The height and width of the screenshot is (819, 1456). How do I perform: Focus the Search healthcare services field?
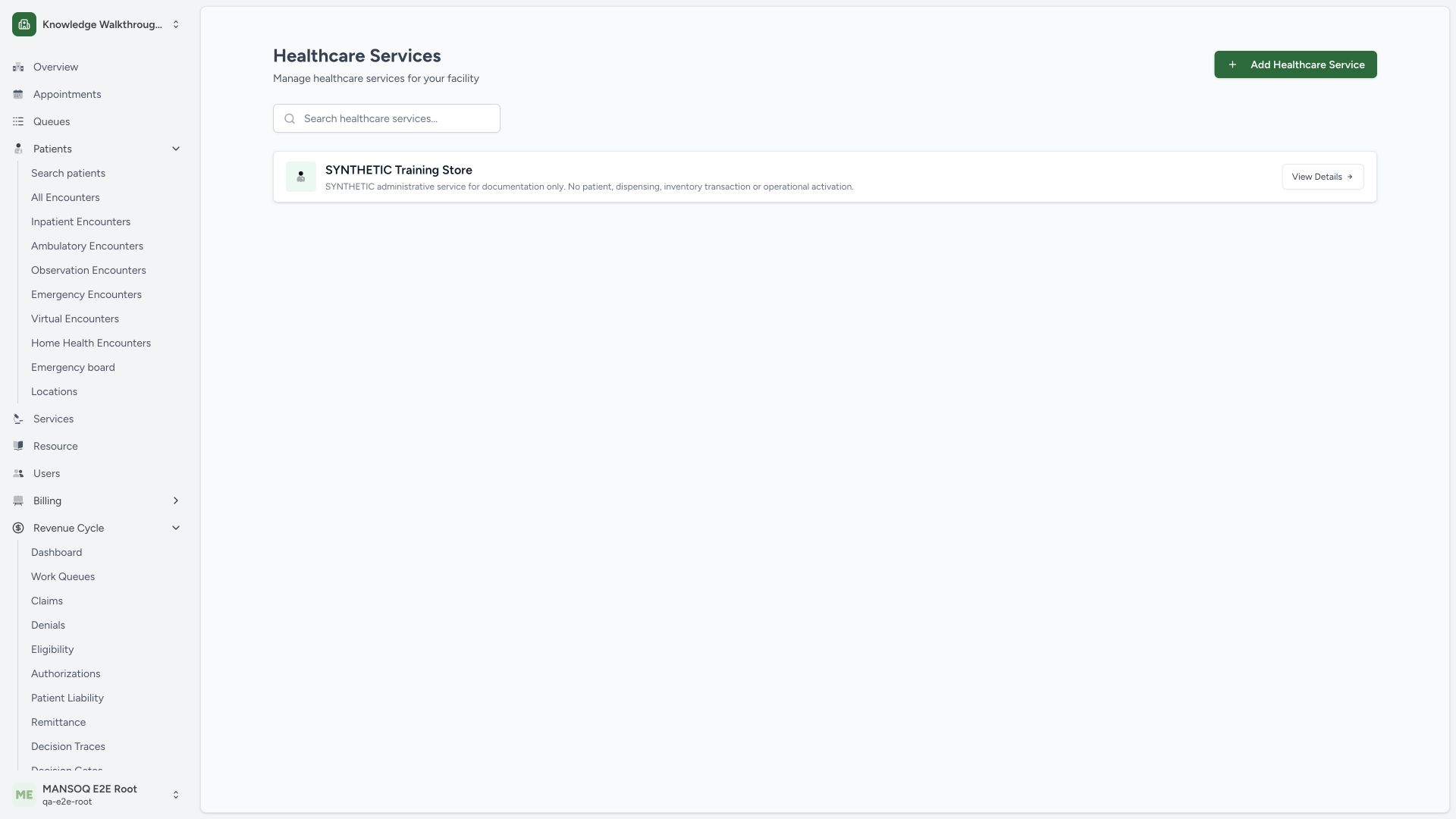(x=387, y=118)
